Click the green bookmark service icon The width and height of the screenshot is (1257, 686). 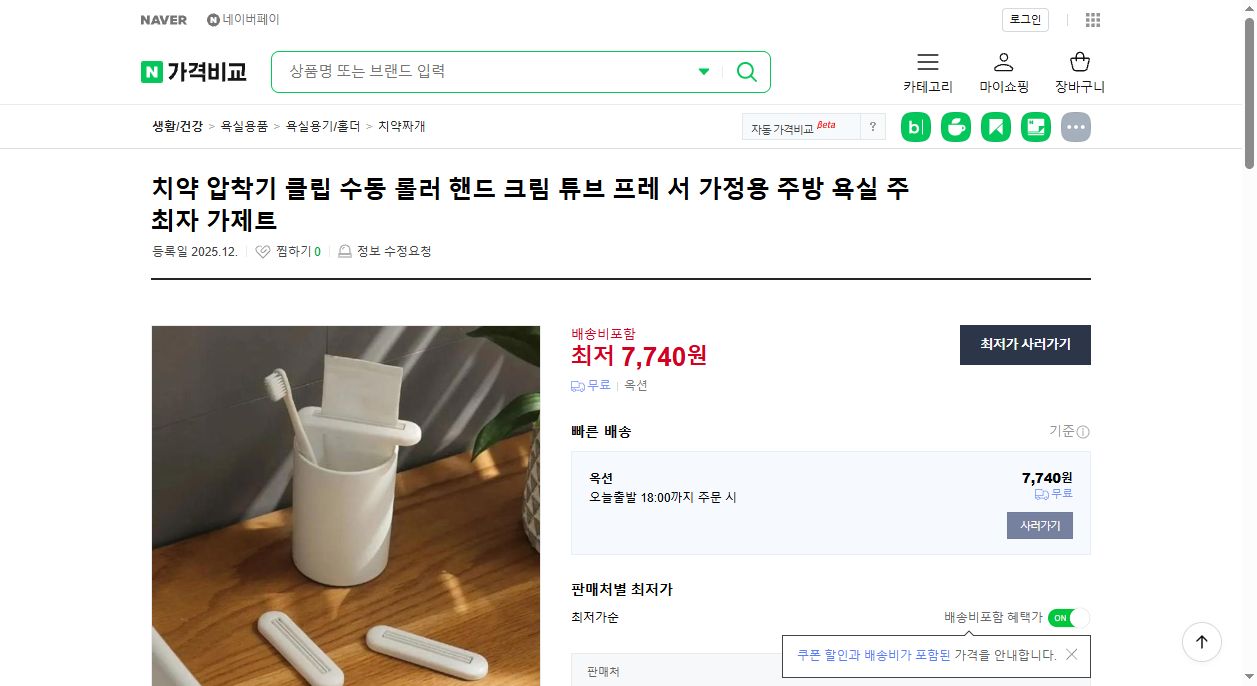[996, 127]
